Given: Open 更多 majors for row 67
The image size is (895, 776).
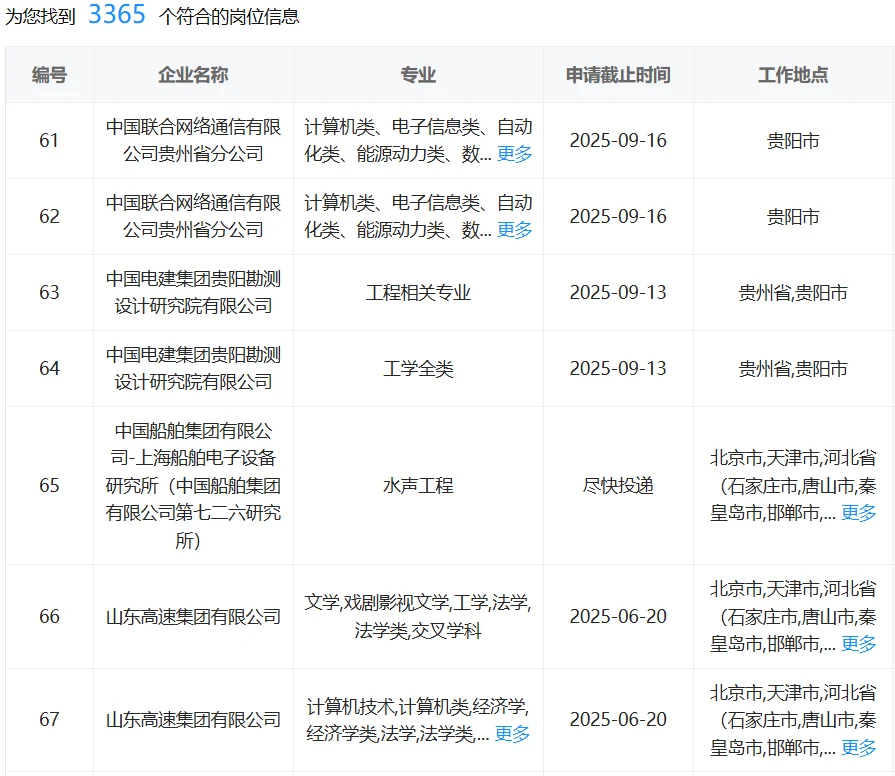Looking at the screenshot, I should pyautogui.click(x=511, y=732).
